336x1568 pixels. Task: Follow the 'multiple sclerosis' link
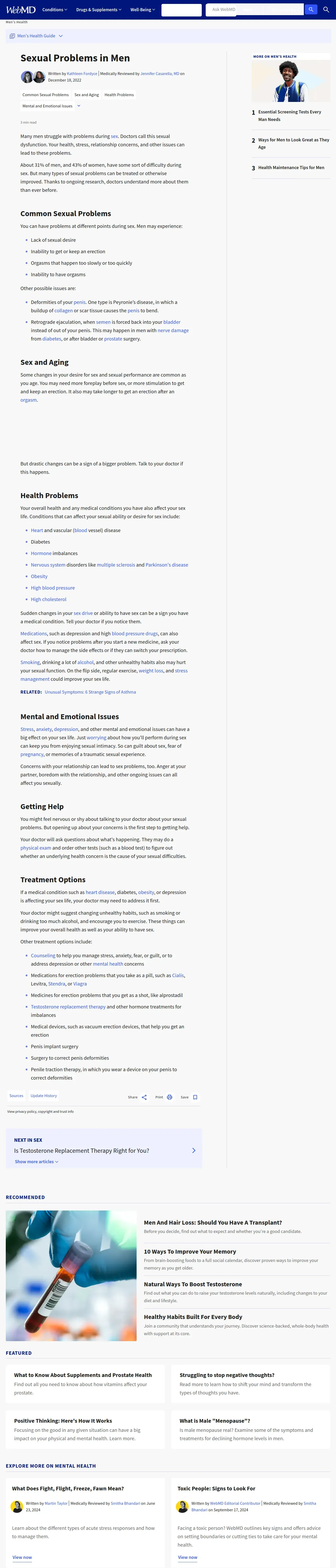click(116, 564)
